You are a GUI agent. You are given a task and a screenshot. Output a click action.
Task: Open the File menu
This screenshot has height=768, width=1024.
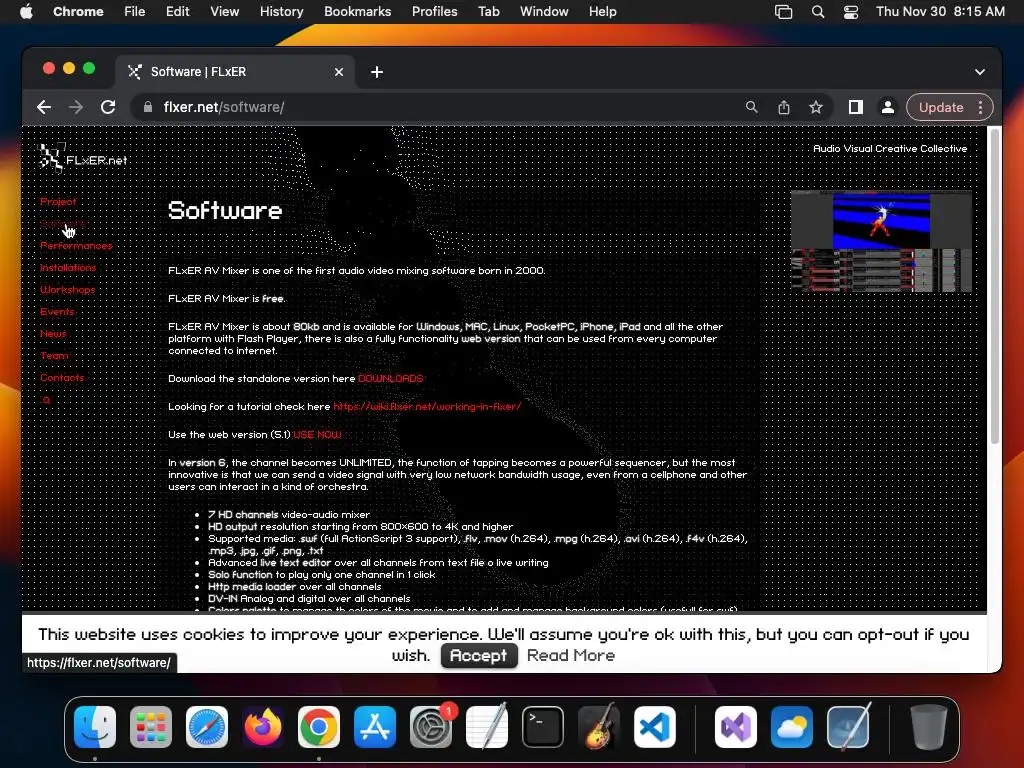pyautogui.click(x=135, y=11)
